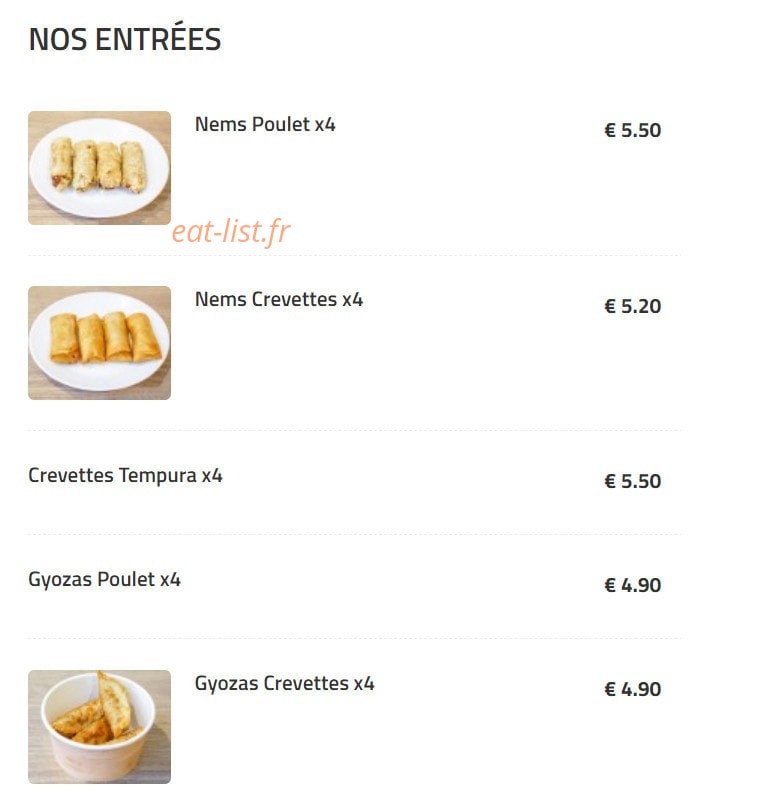Image resolution: width=765 pixels, height=810 pixels.
Task: Select the Nems Crevettes x4 item name
Action: 279,300
